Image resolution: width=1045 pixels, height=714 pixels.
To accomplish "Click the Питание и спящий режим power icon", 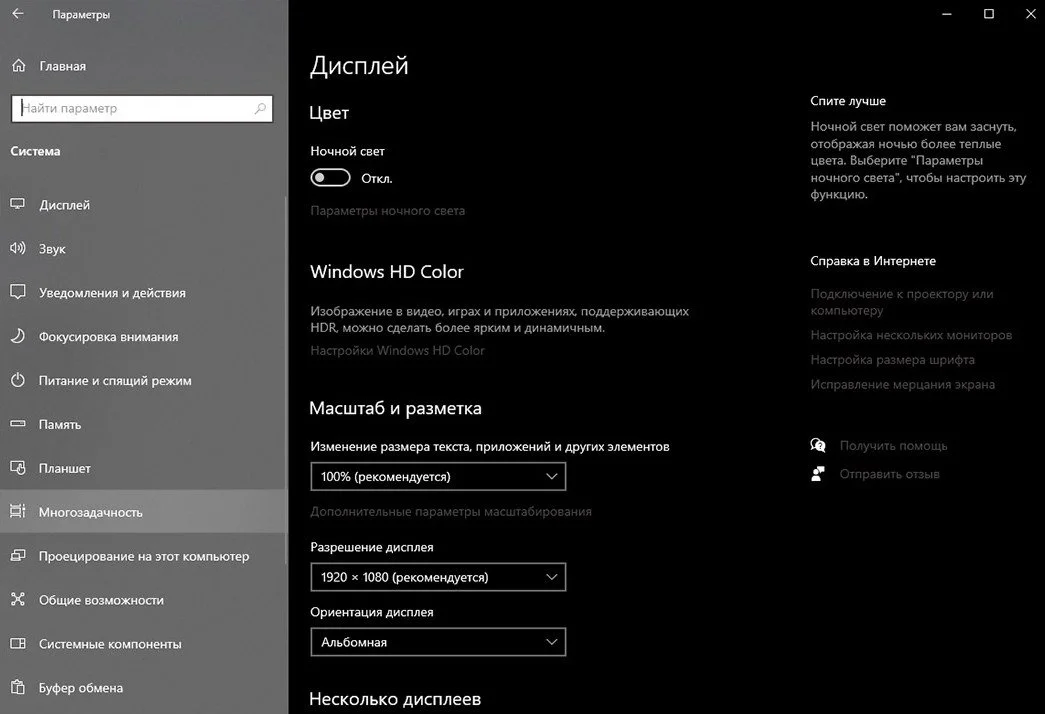I will pyautogui.click(x=18, y=380).
